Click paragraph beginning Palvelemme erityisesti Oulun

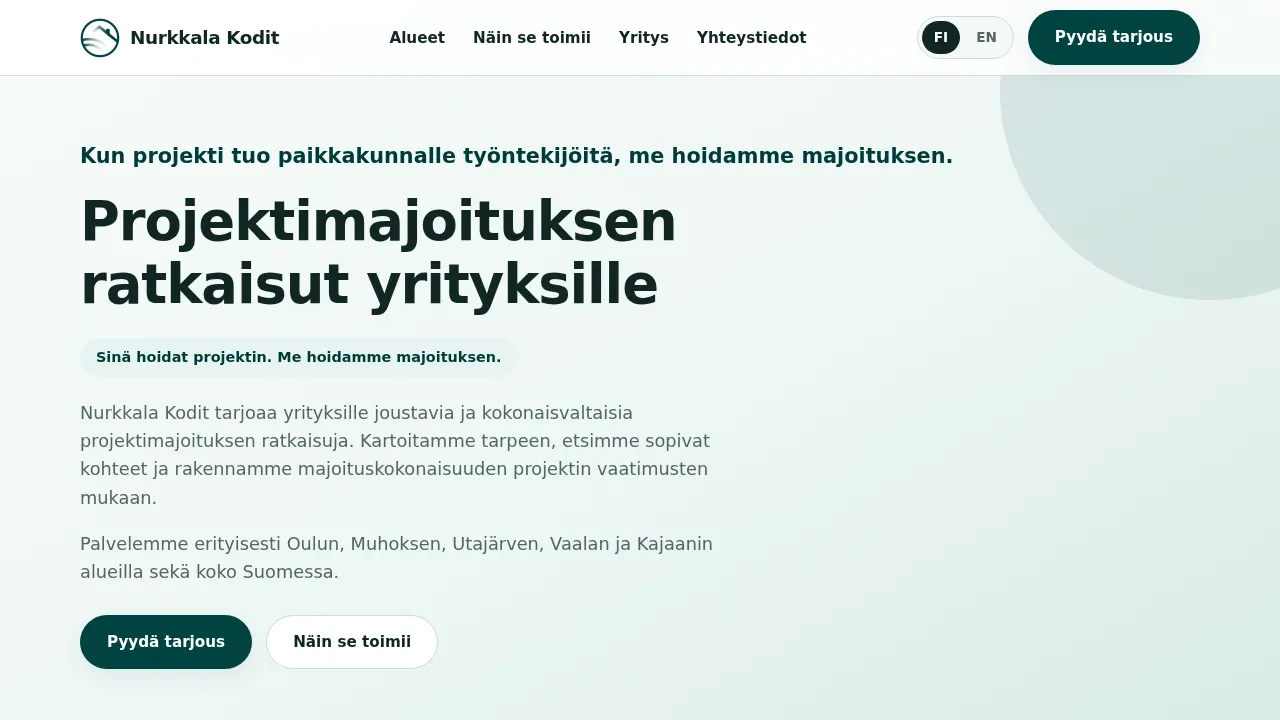pyautogui.click(x=397, y=558)
